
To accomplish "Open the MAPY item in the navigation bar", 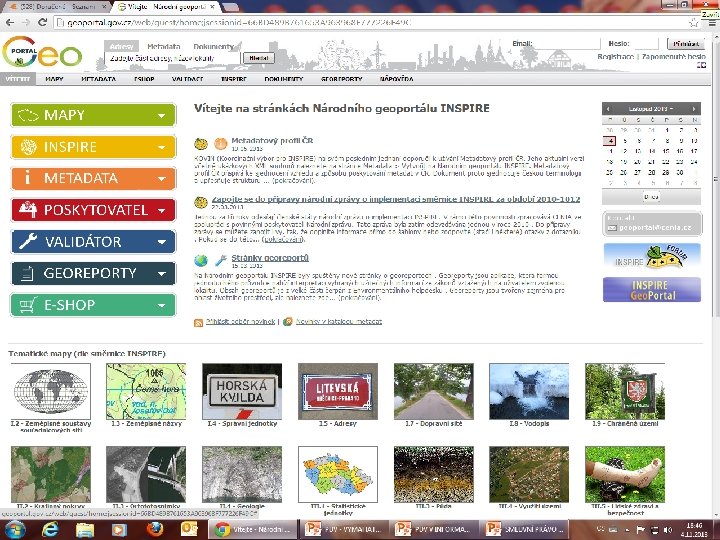I will point(54,79).
